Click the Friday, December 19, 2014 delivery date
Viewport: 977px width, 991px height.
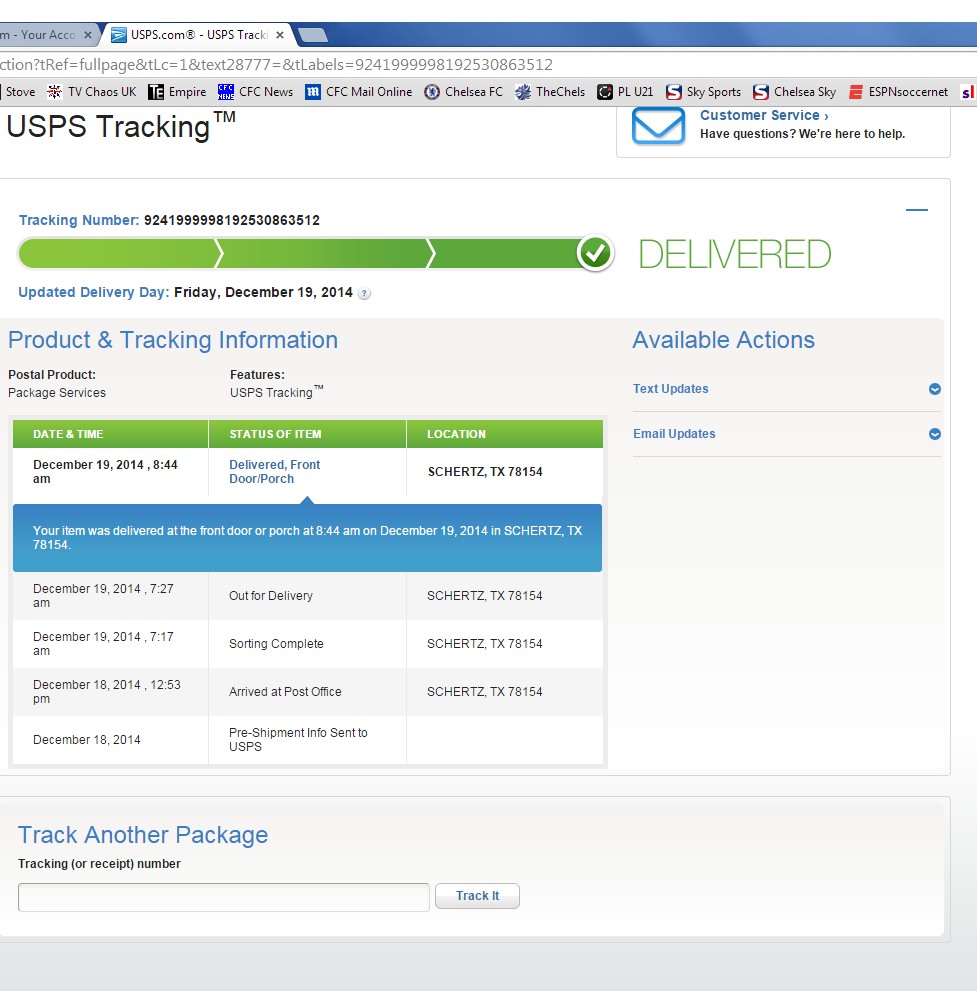(263, 293)
